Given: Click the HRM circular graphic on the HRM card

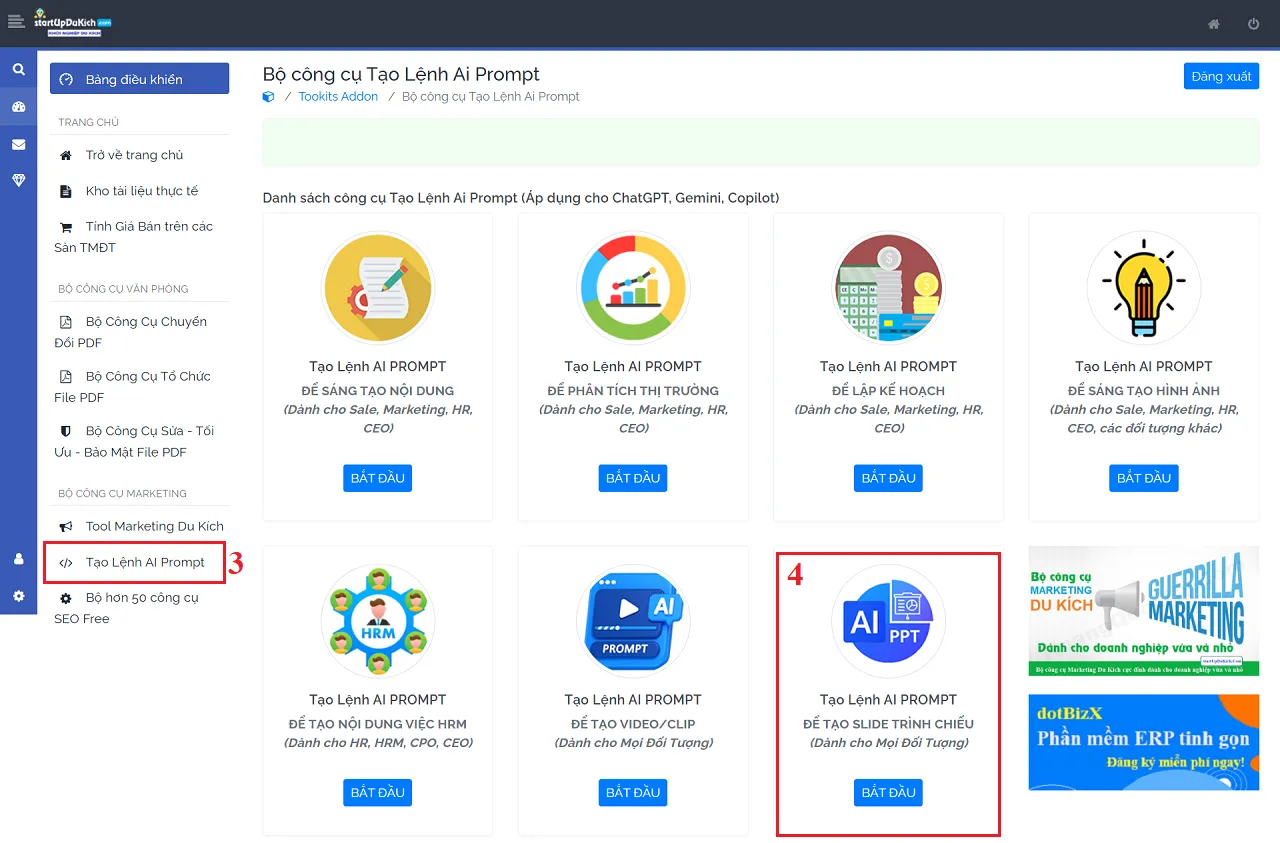Looking at the screenshot, I should coord(377,621).
